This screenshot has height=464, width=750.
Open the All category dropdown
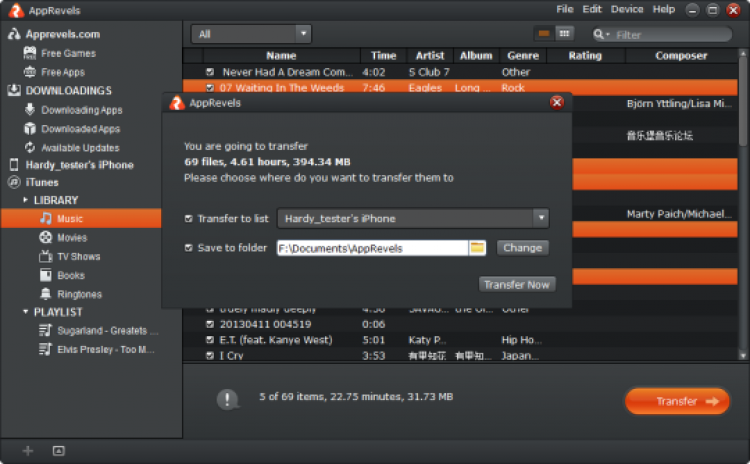tap(251, 34)
